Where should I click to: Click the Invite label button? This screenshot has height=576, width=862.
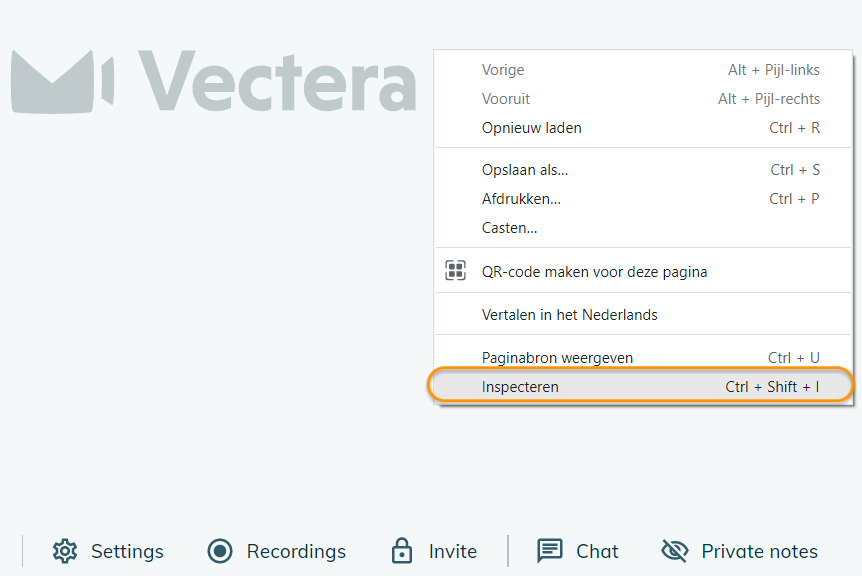point(453,551)
